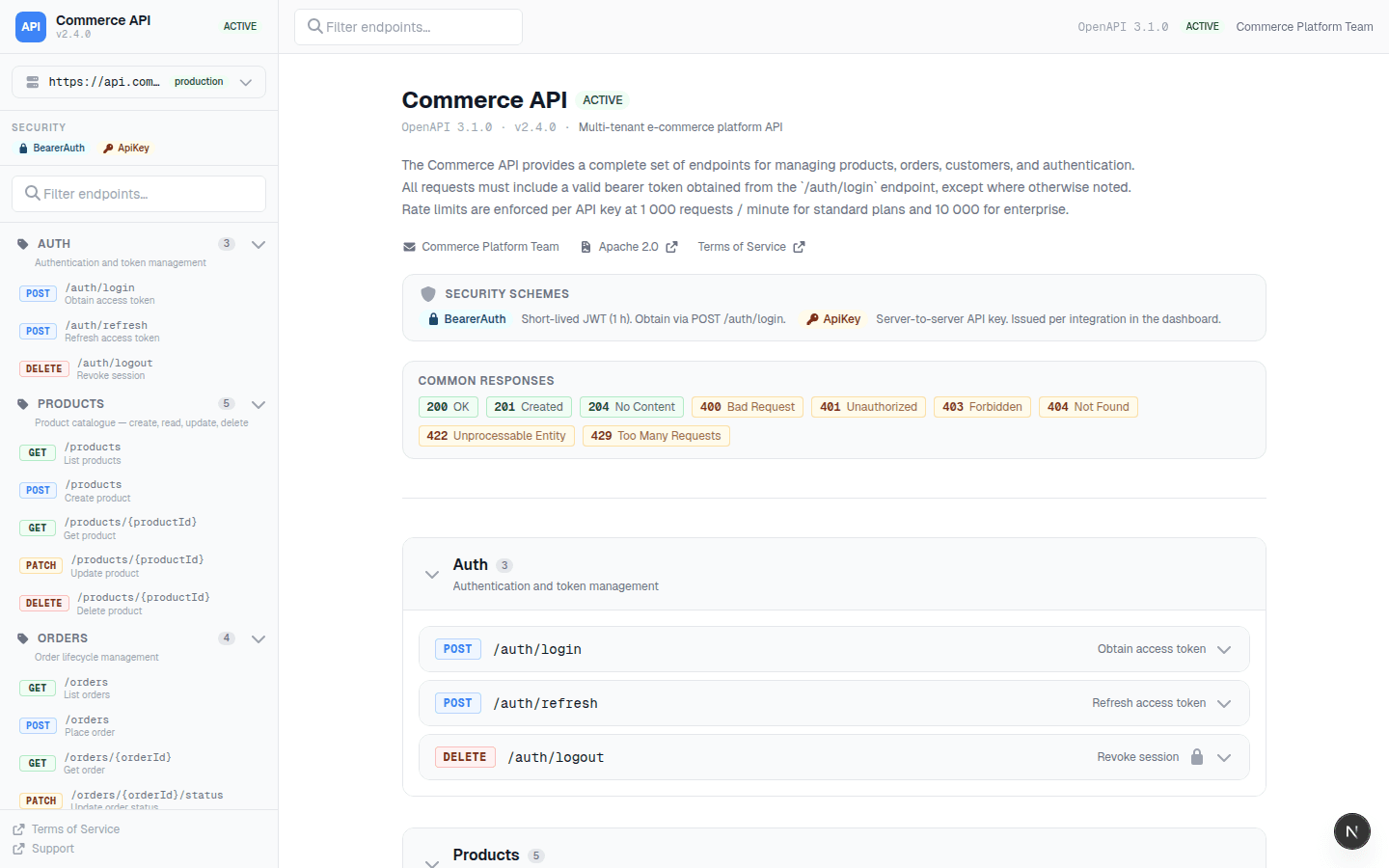This screenshot has width=1389, height=868.
Task: Open the Next.js dev tools badge
Action: 1352,831
